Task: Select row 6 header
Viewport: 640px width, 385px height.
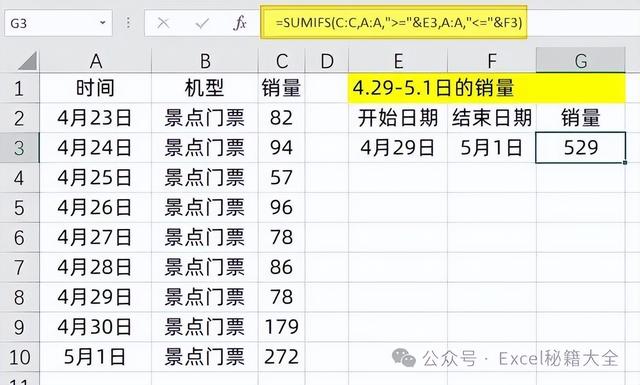Action: pyautogui.click(x=20, y=237)
